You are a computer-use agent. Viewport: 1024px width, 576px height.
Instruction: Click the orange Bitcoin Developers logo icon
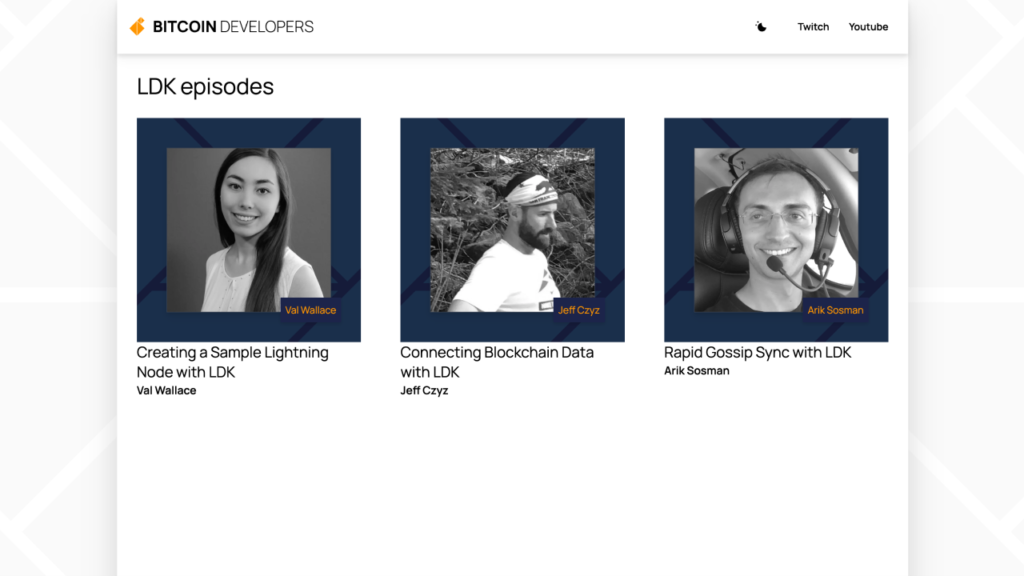(x=137, y=26)
